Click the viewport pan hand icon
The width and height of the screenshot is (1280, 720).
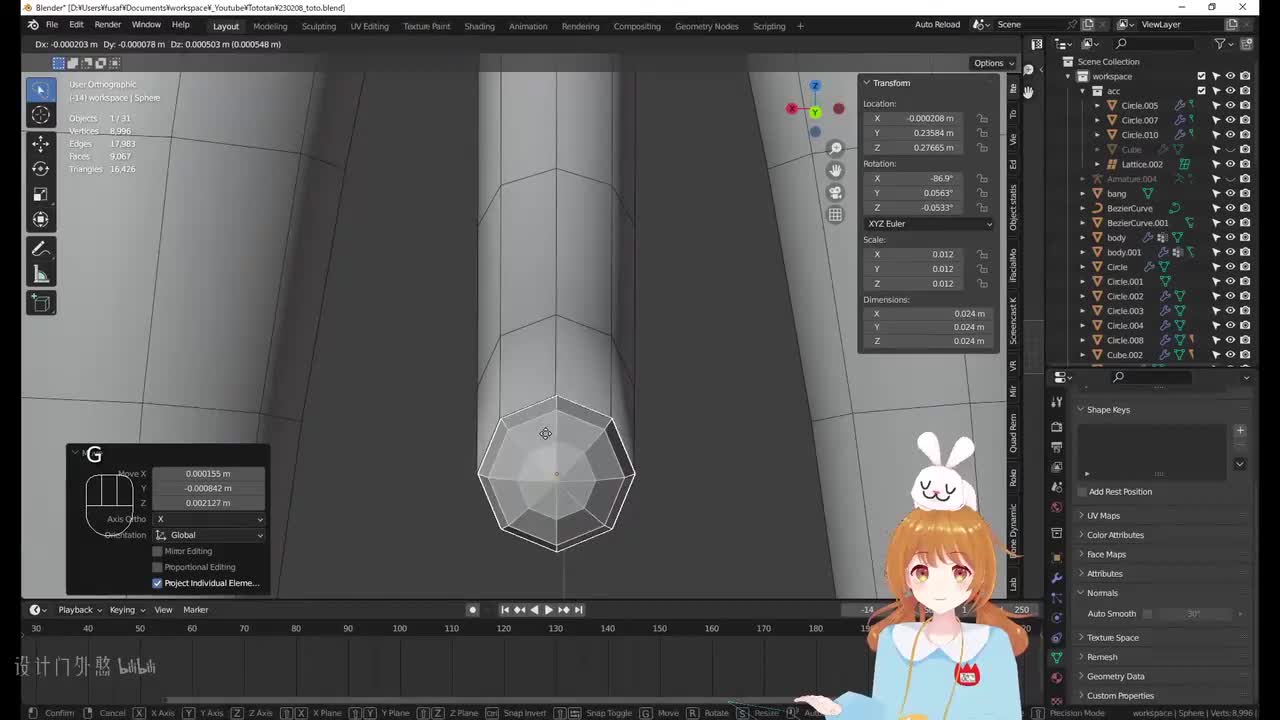(835, 170)
